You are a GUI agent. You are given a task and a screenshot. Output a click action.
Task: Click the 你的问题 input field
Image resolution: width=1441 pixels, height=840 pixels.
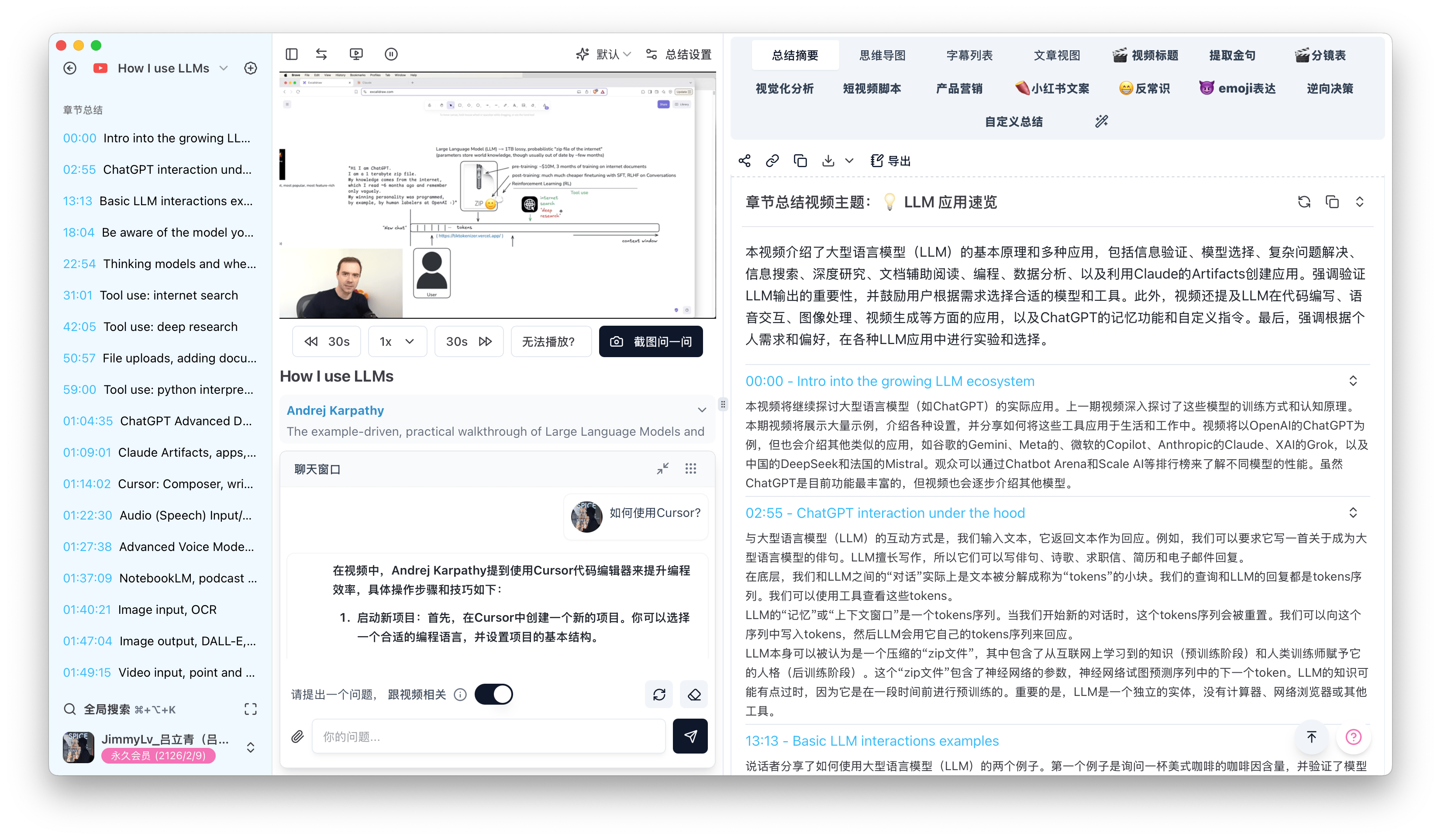pos(489,737)
